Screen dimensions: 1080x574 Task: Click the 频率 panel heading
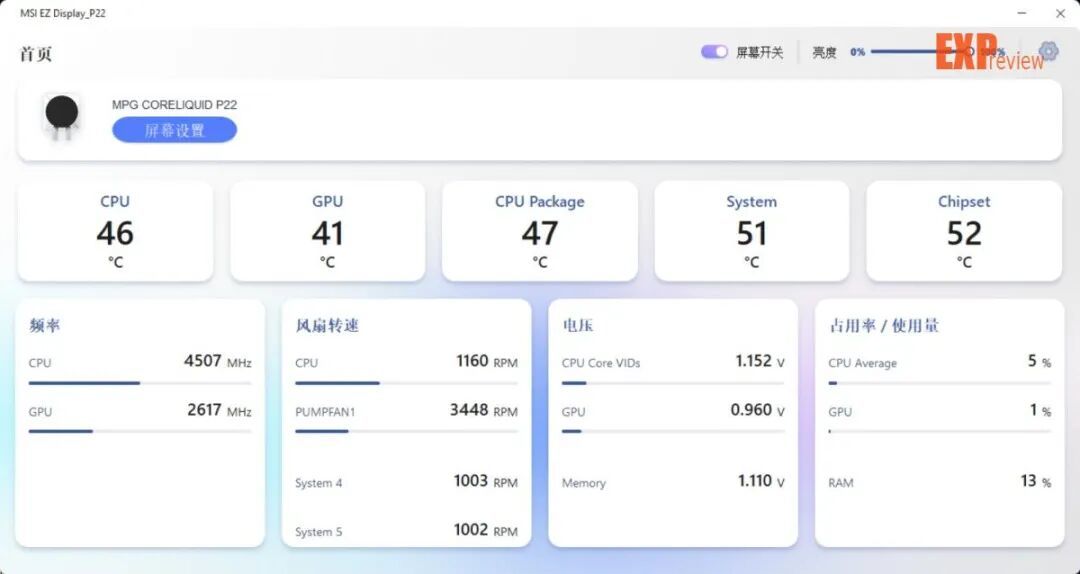pos(45,325)
